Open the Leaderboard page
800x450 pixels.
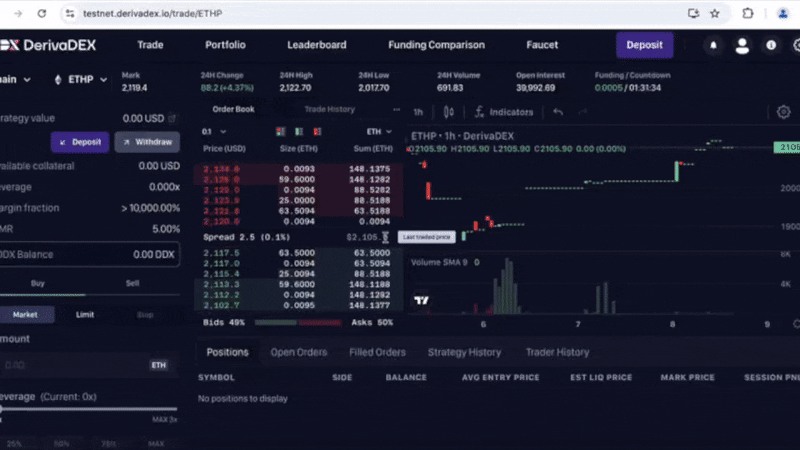point(316,45)
